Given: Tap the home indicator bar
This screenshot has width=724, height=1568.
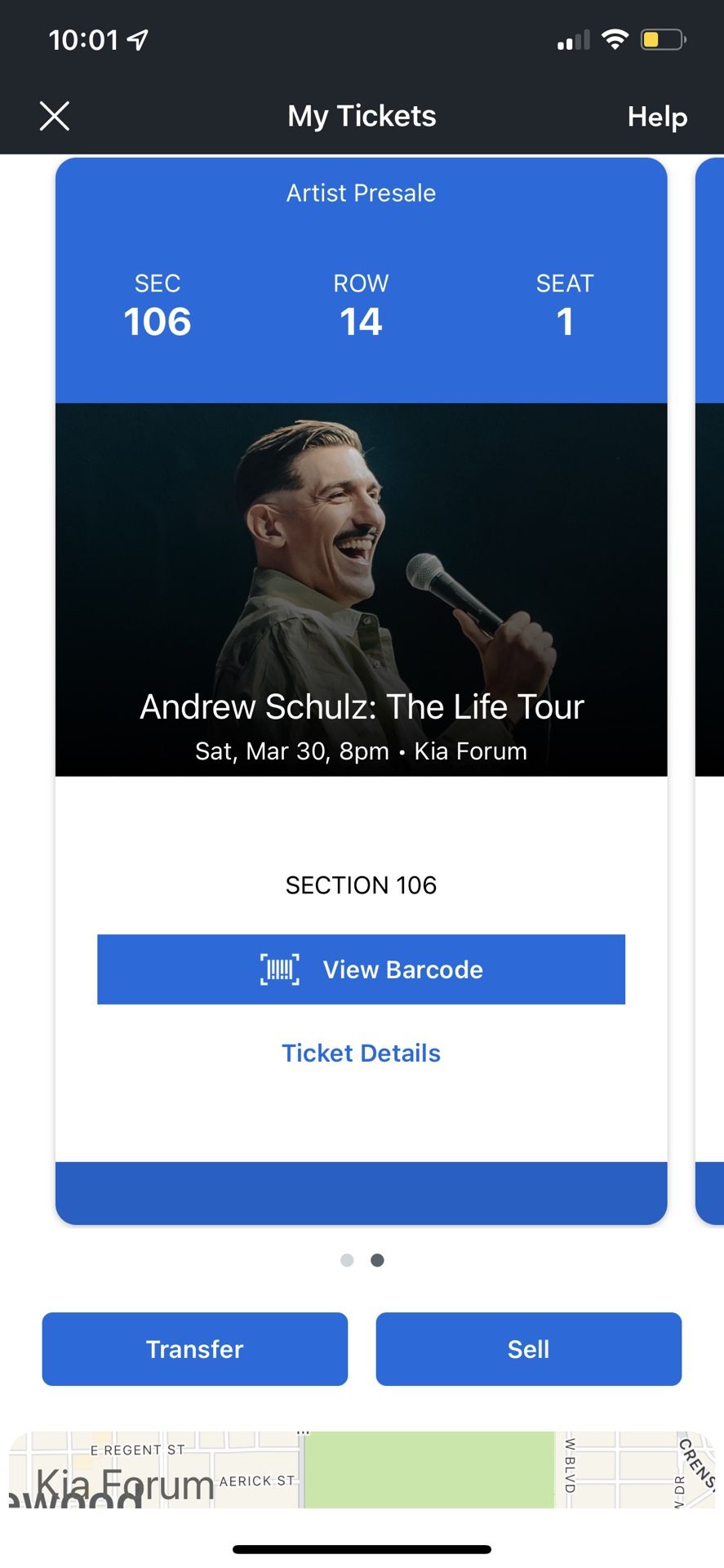Looking at the screenshot, I should [x=362, y=1549].
